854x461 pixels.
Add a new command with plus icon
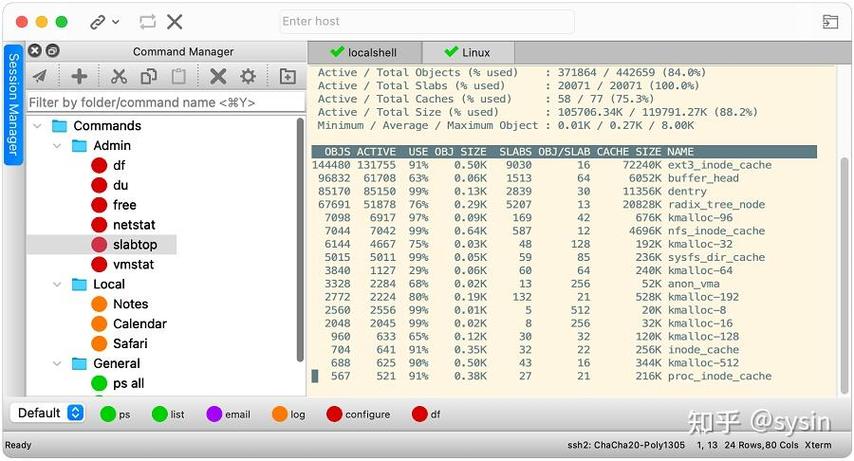coord(80,76)
